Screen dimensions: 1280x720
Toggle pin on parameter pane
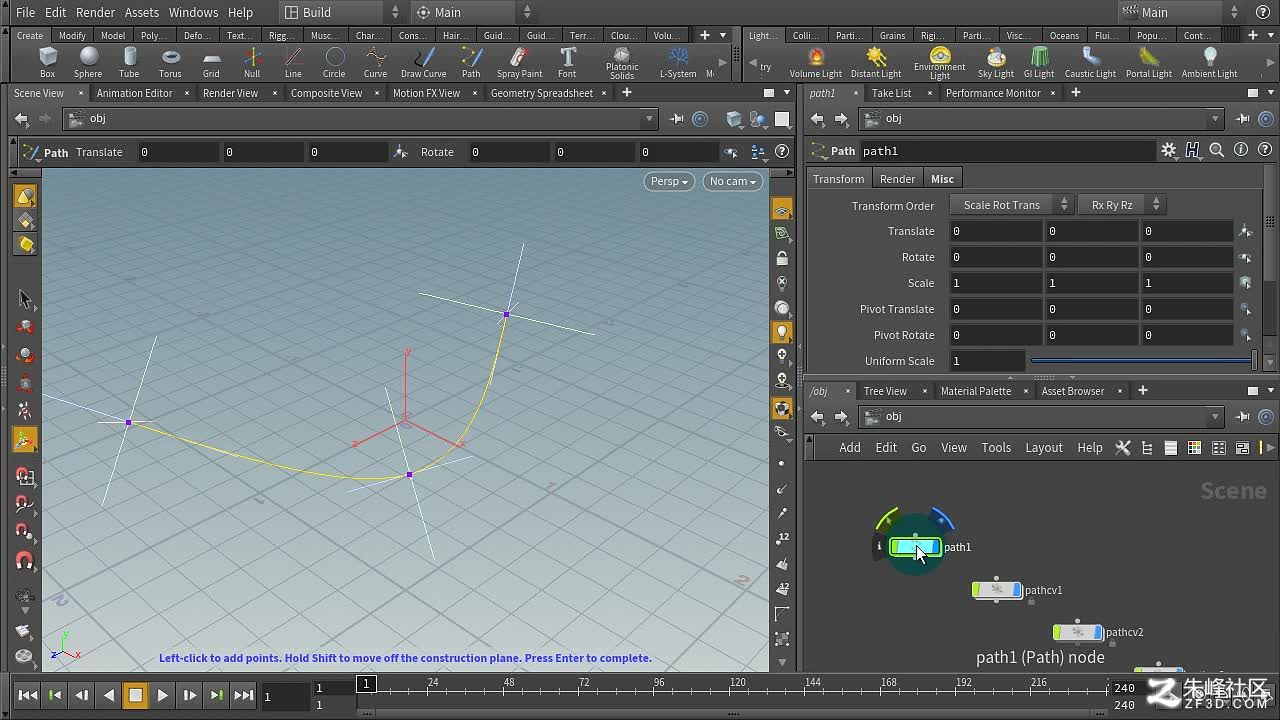click(1243, 119)
